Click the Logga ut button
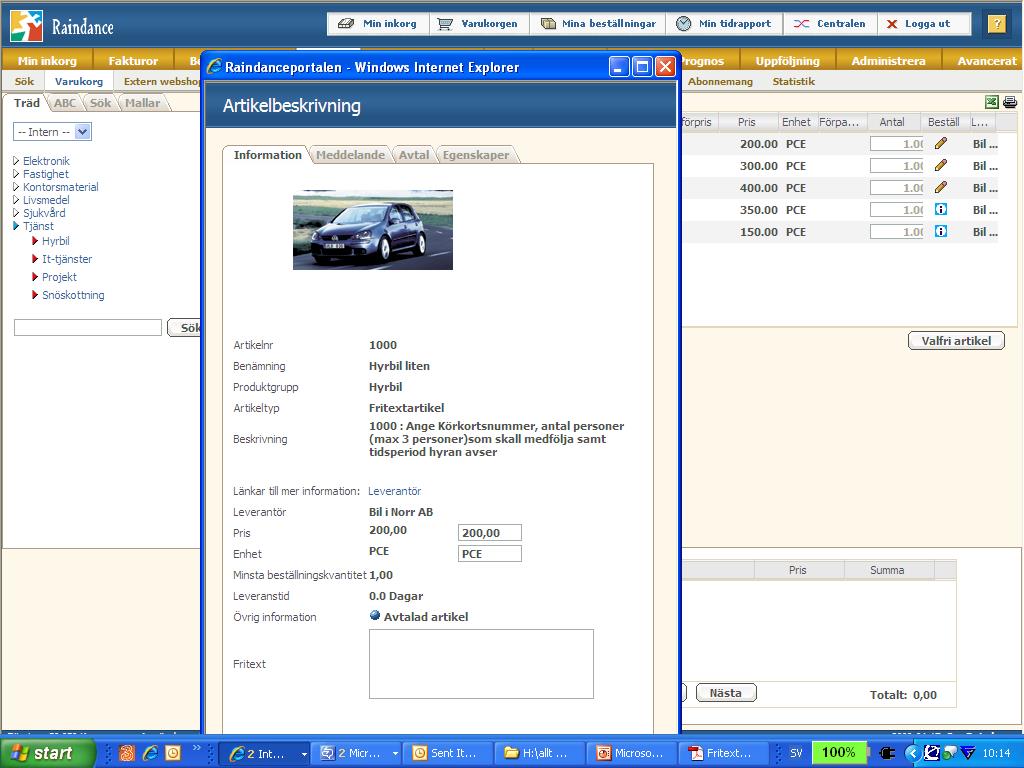The height and width of the screenshot is (768, 1024). pyautogui.click(x=918, y=24)
